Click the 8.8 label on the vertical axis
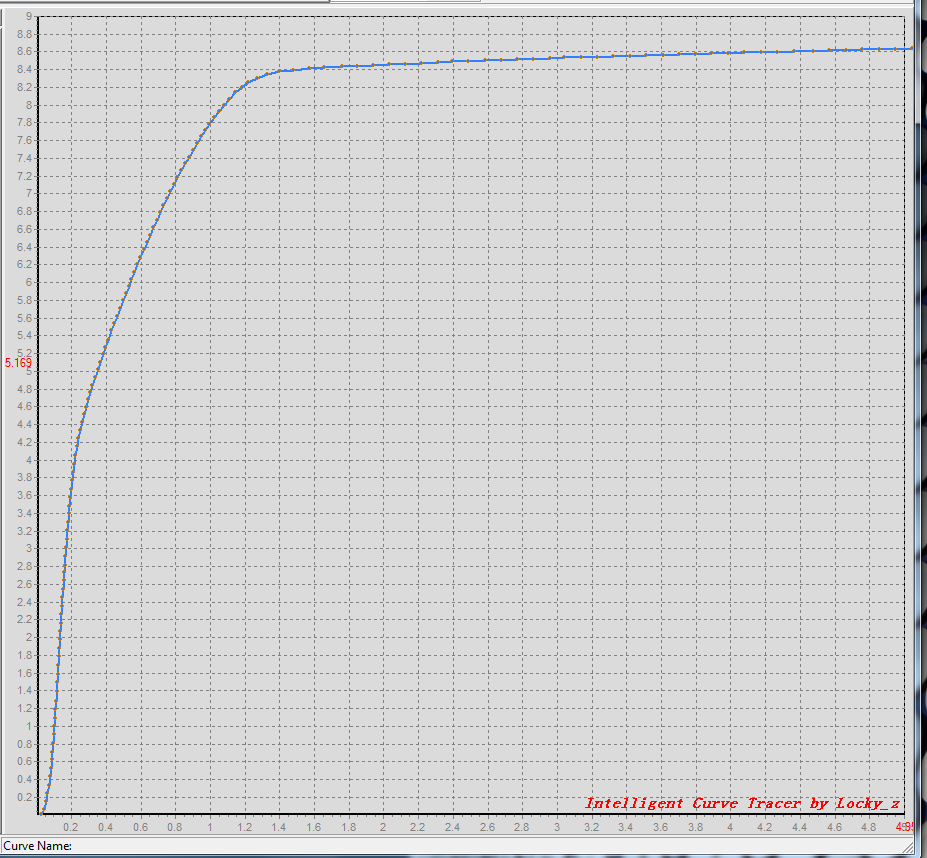Image resolution: width=927 pixels, height=858 pixels. coord(24,34)
